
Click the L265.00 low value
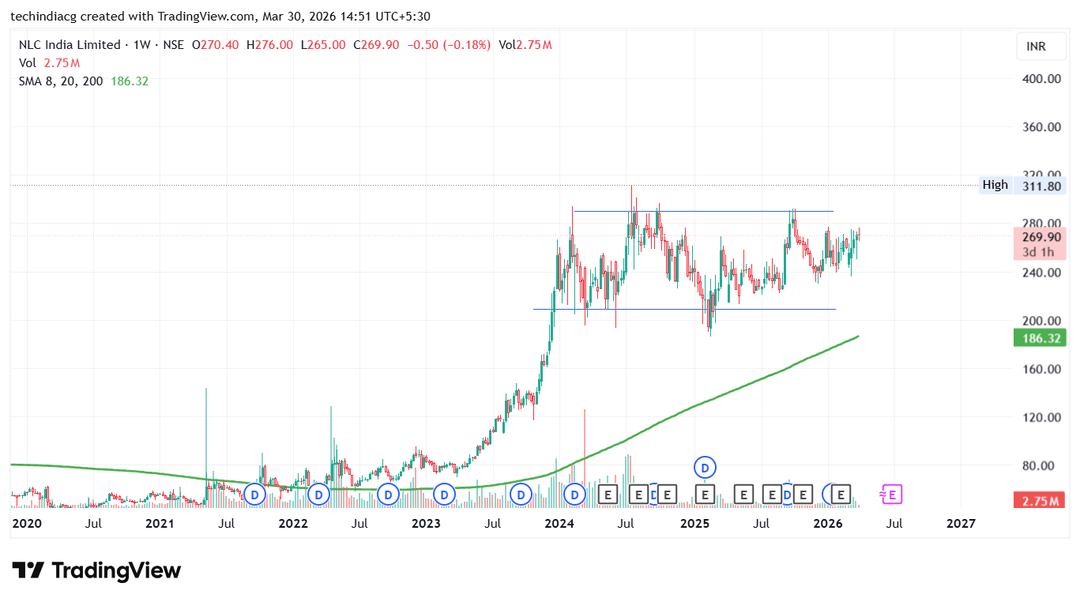click(323, 45)
